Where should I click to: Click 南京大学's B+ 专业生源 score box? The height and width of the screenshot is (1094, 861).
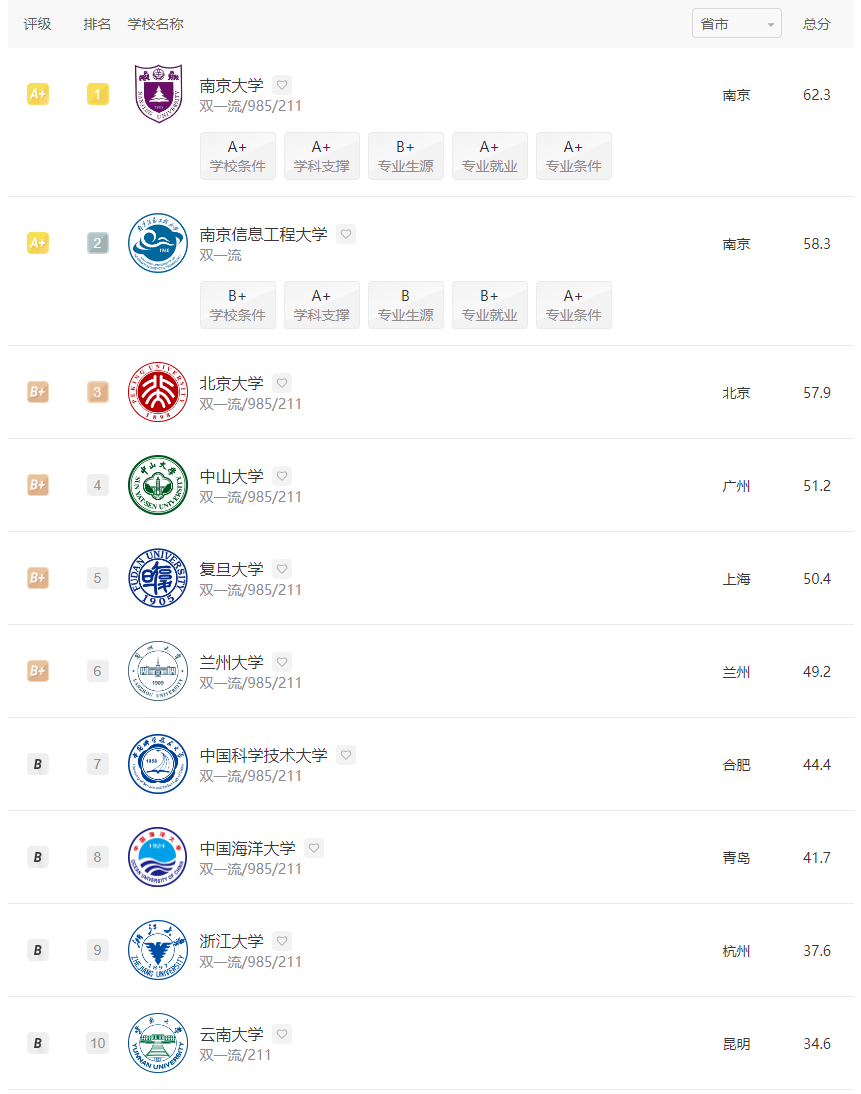click(405, 156)
